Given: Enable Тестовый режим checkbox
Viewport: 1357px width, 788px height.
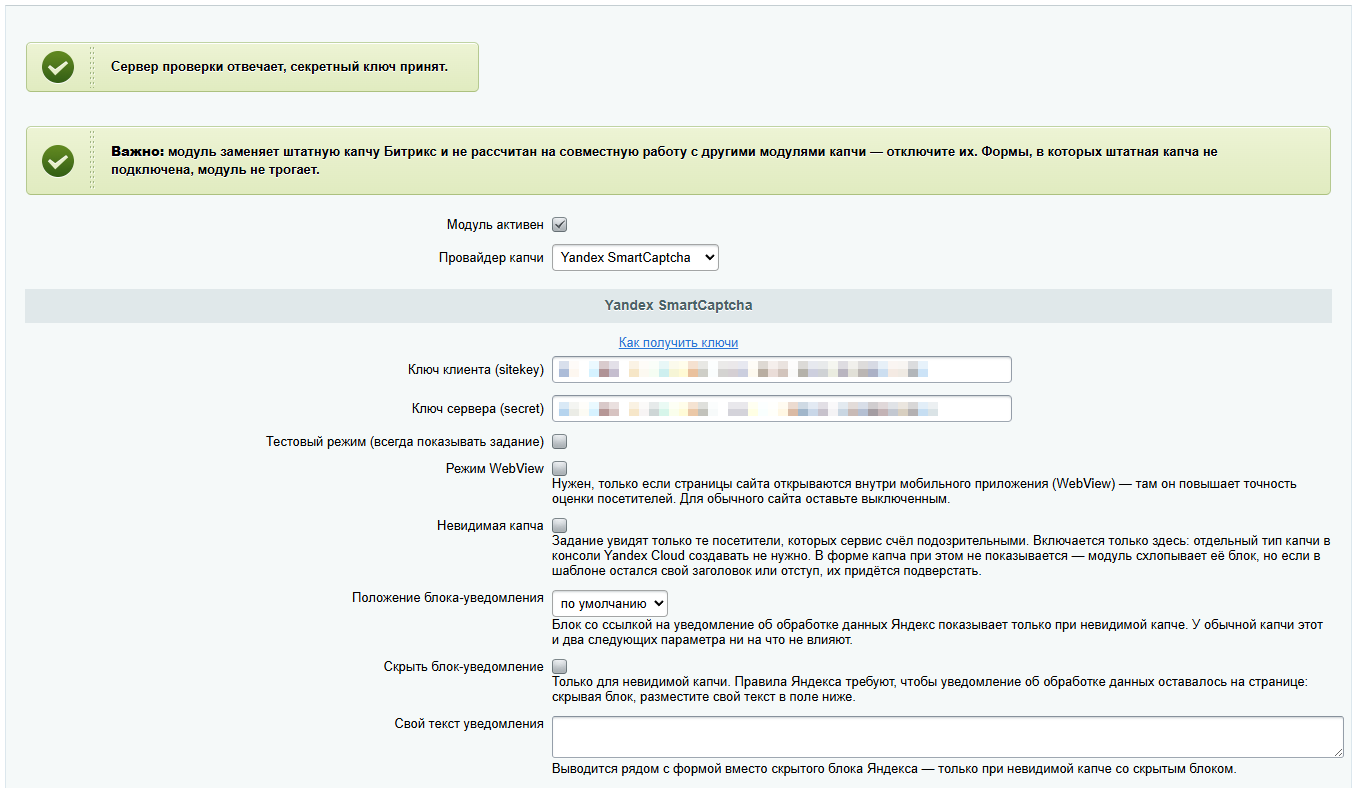Looking at the screenshot, I should [x=560, y=441].
